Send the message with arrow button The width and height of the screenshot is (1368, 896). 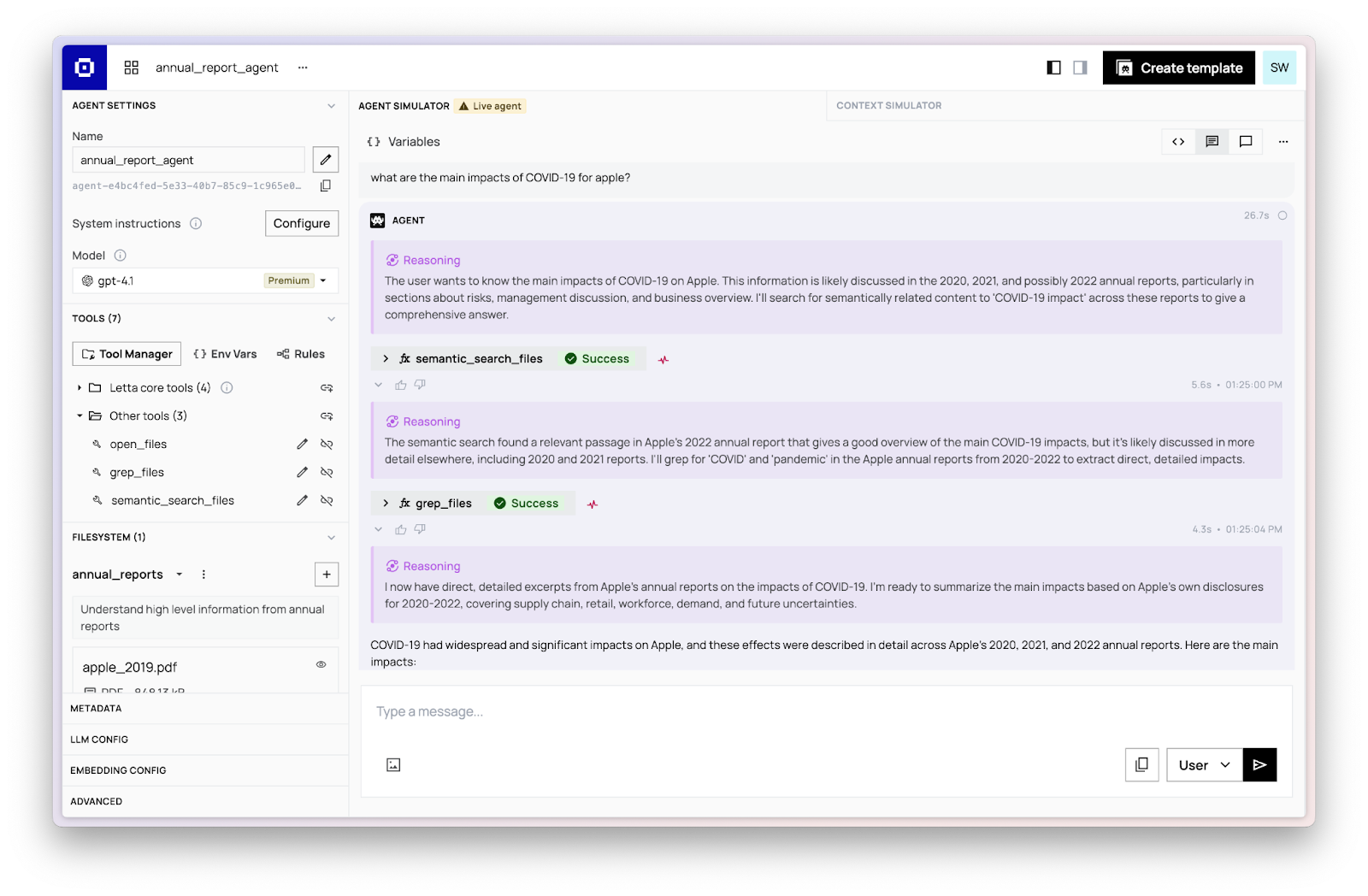pyautogui.click(x=1259, y=765)
